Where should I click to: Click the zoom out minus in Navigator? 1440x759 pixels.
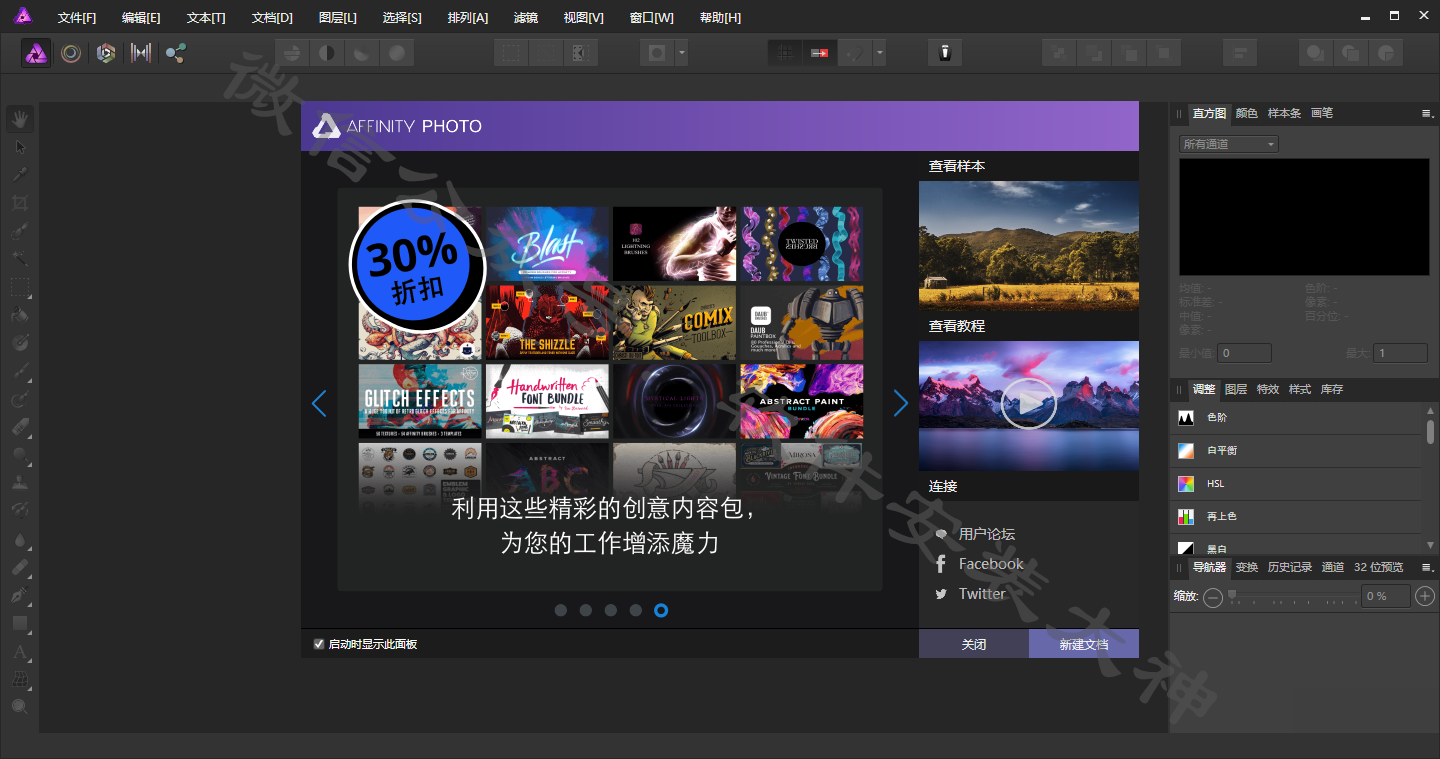[1213, 597]
